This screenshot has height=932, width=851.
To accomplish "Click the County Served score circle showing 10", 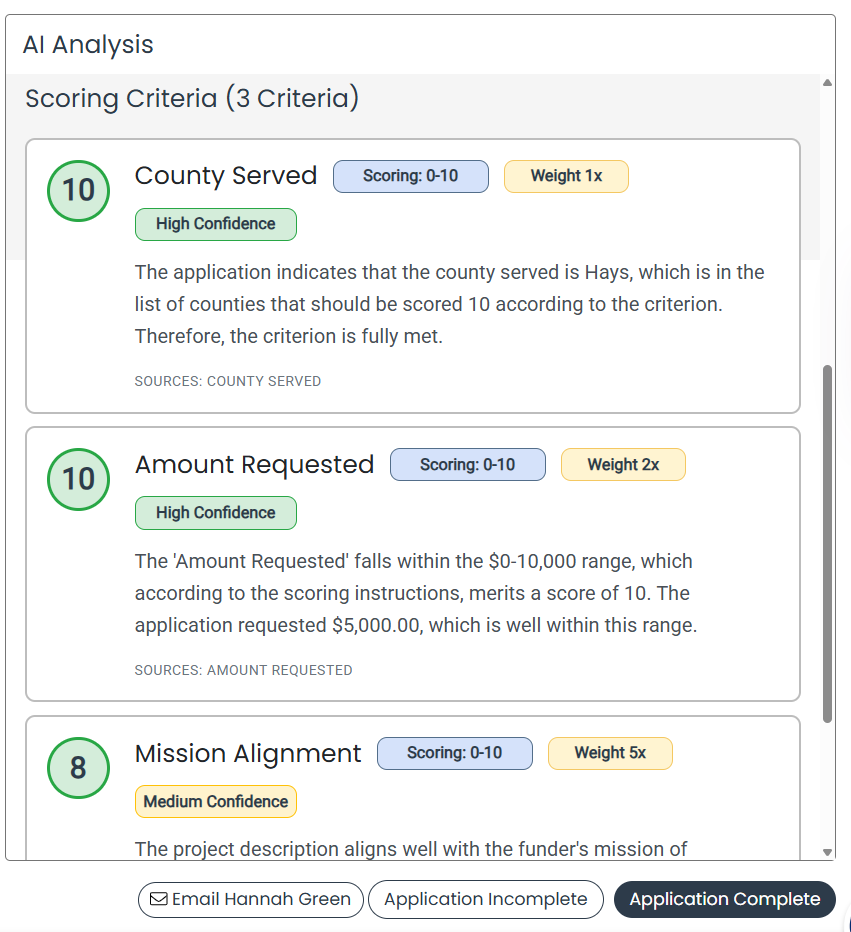I will (x=78, y=191).
